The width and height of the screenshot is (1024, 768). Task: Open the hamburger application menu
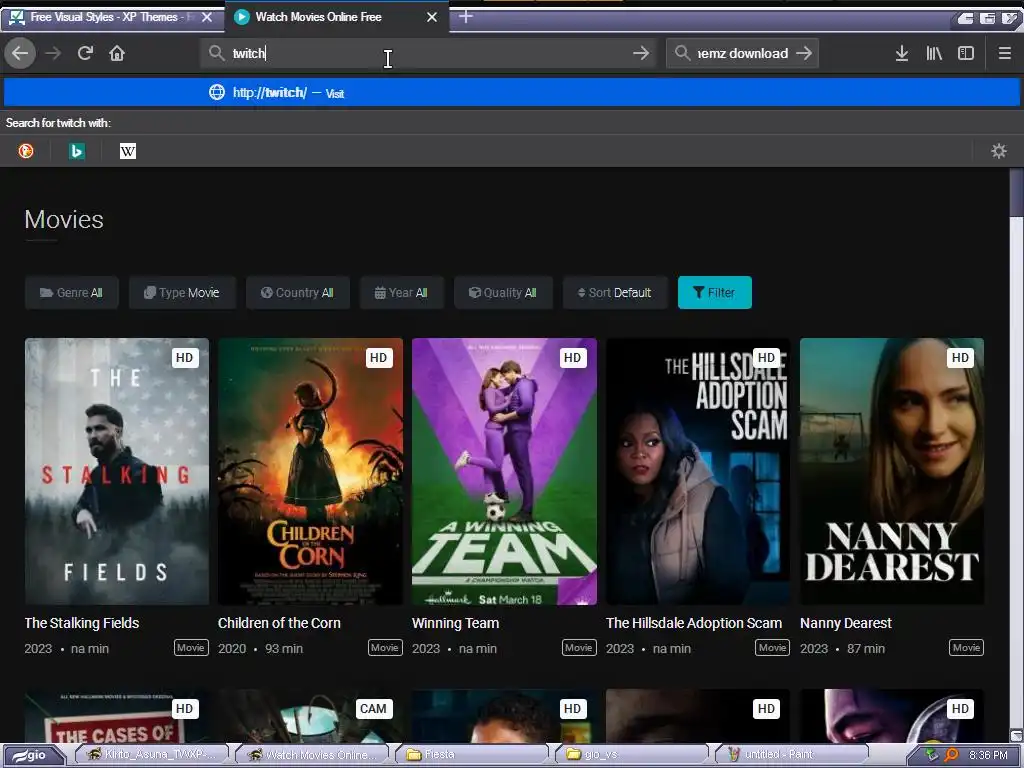[1004, 53]
